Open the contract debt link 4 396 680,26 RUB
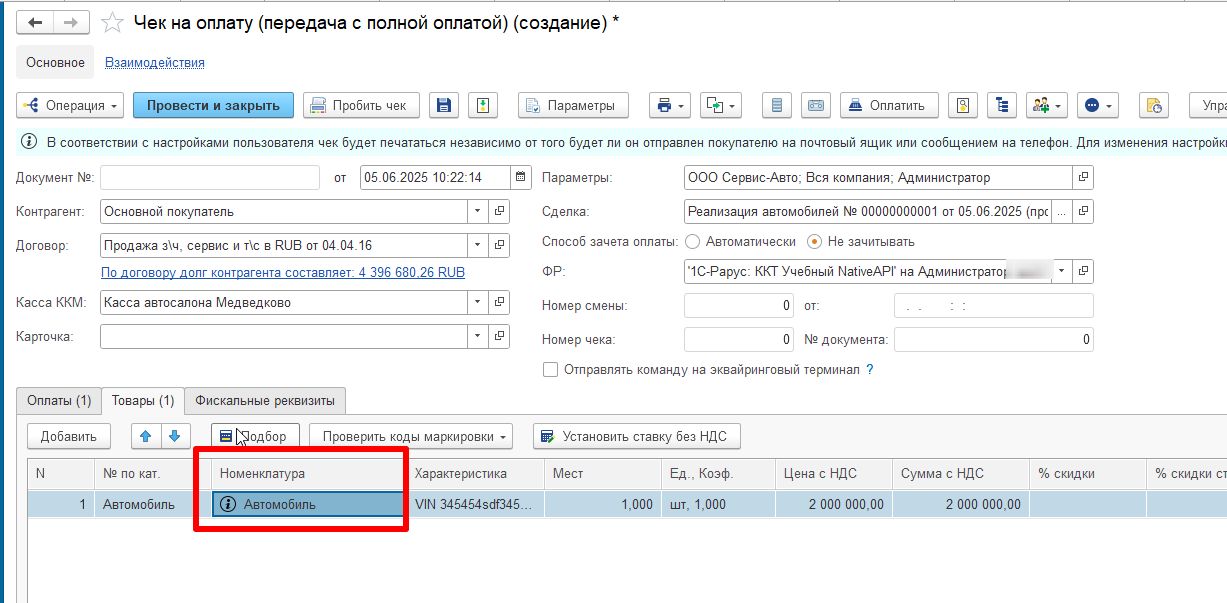Image resolution: width=1227 pixels, height=603 pixels. point(283,272)
